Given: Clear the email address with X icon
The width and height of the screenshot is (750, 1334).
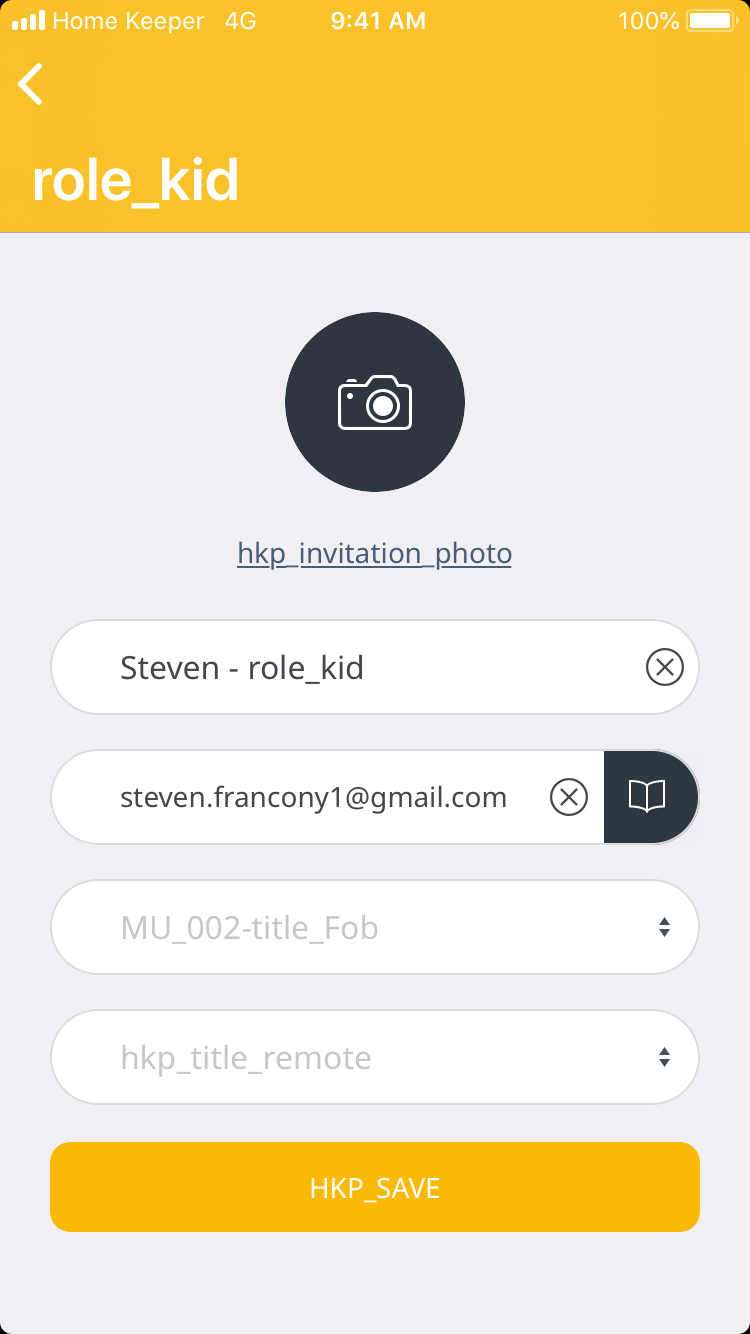Looking at the screenshot, I should pyautogui.click(x=569, y=797).
